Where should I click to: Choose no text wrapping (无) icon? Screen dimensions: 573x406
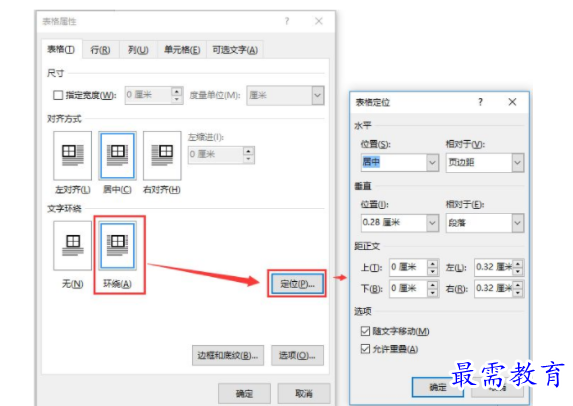[x=72, y=246]
